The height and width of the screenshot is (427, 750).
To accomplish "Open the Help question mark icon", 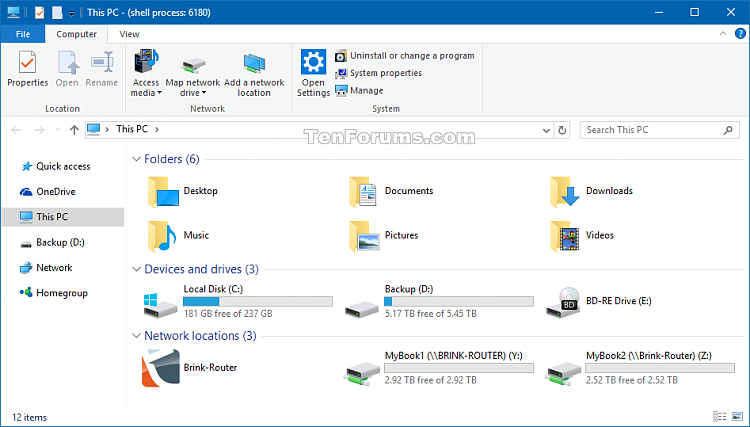I will (740, 33).
